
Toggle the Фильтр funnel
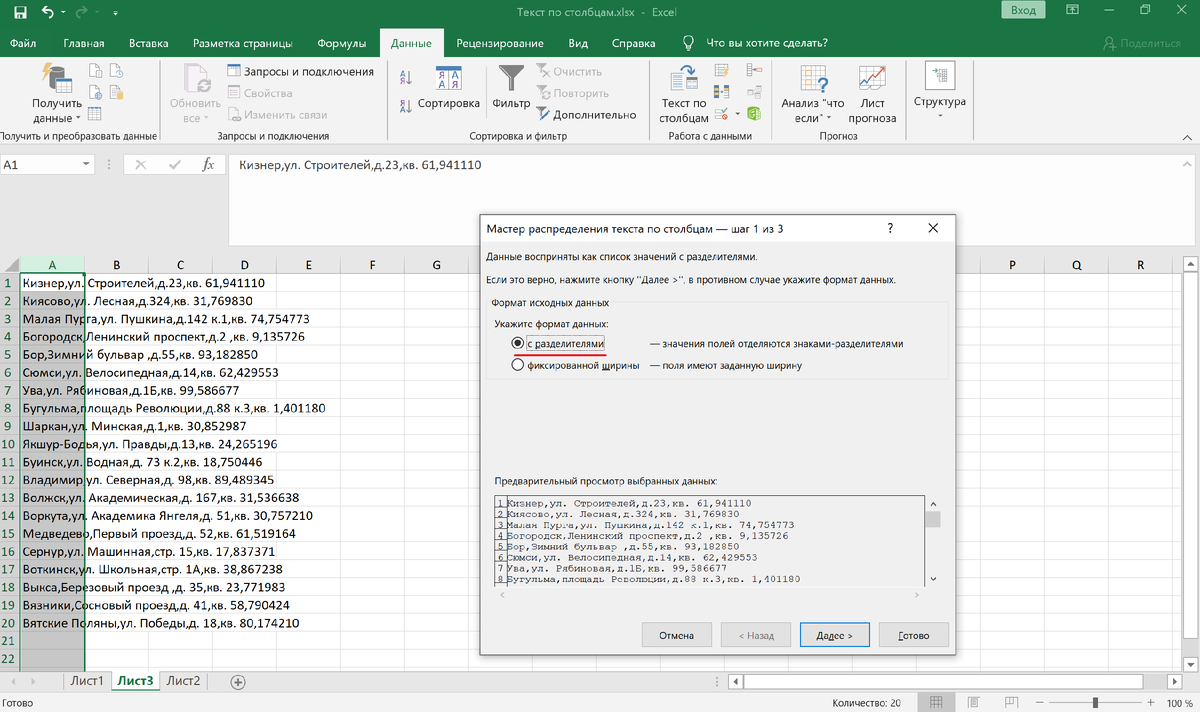click(511, 88)
